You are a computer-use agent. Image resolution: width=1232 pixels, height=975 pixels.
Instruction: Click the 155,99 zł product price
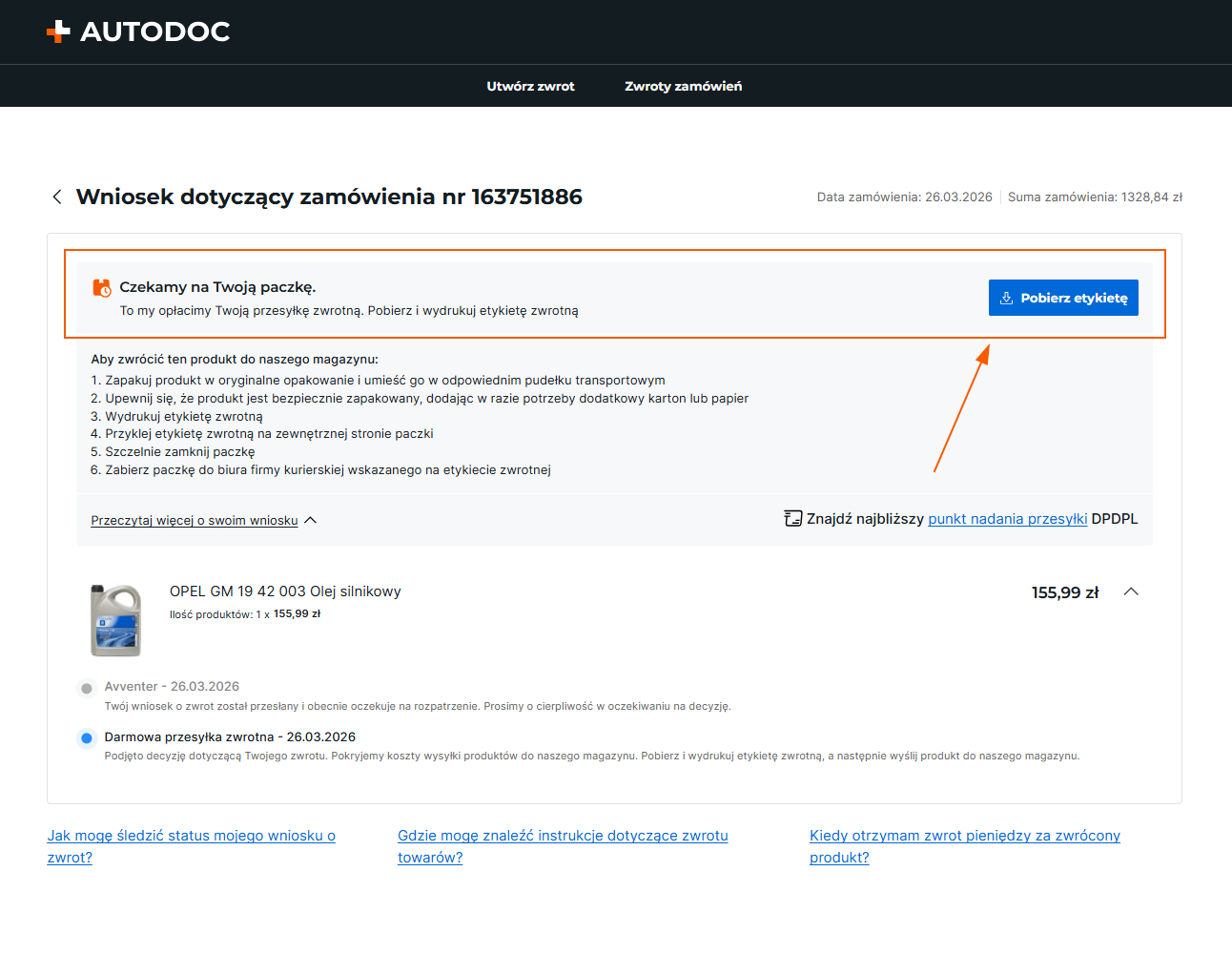(x=1065, y=592)
